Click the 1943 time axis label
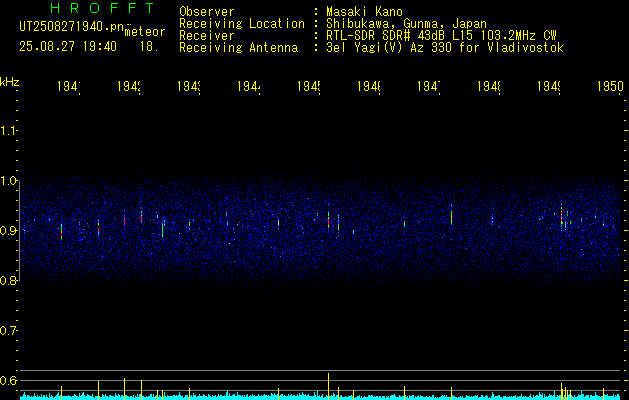 189,87
